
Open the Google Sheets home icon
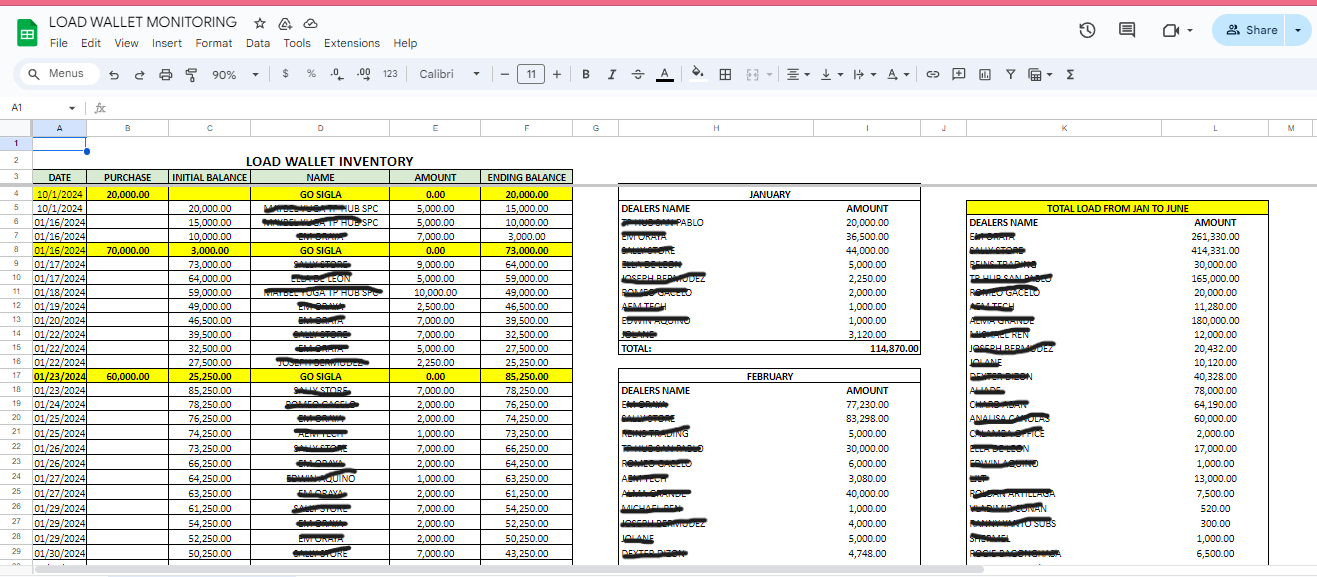click(x=27, y=32)
